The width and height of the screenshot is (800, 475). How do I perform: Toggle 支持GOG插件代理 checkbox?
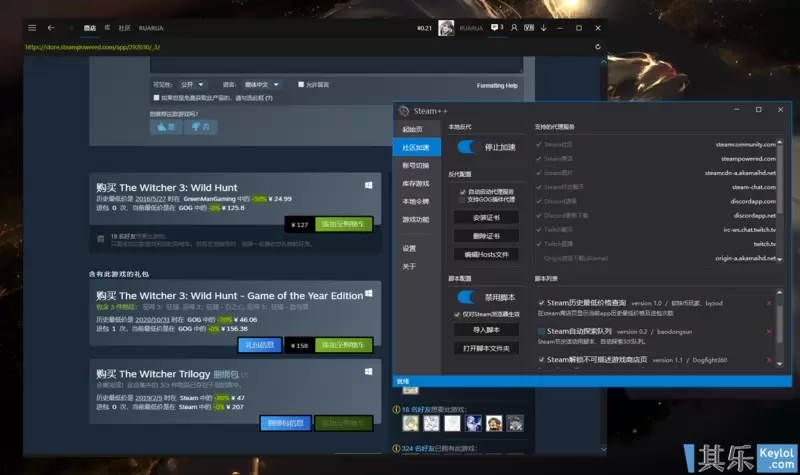(x=463, y=199)
